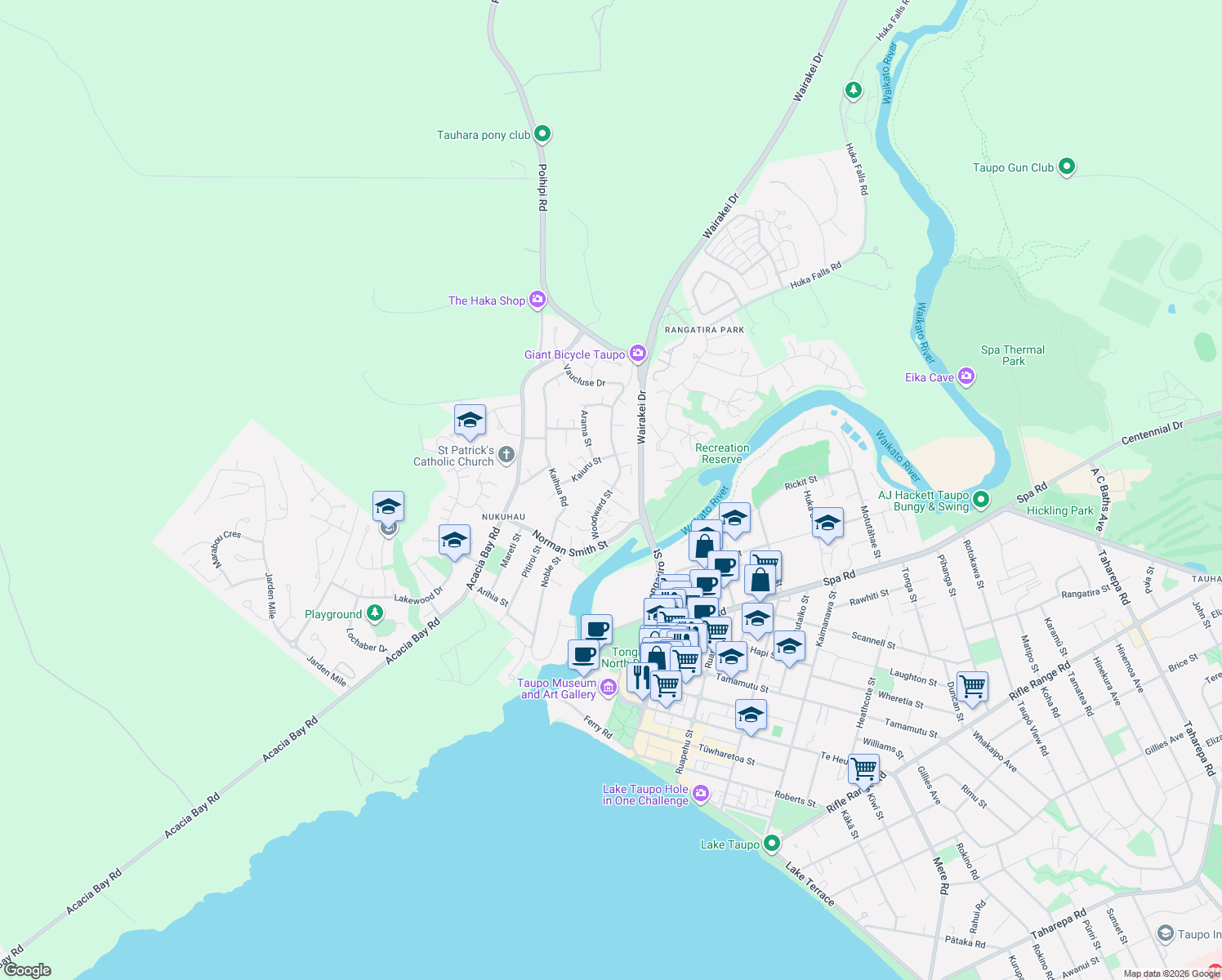This screenshot has width=1222, height=980.
Task: Click the Centennial Dr road label
Action: [x=1152, y=433]
